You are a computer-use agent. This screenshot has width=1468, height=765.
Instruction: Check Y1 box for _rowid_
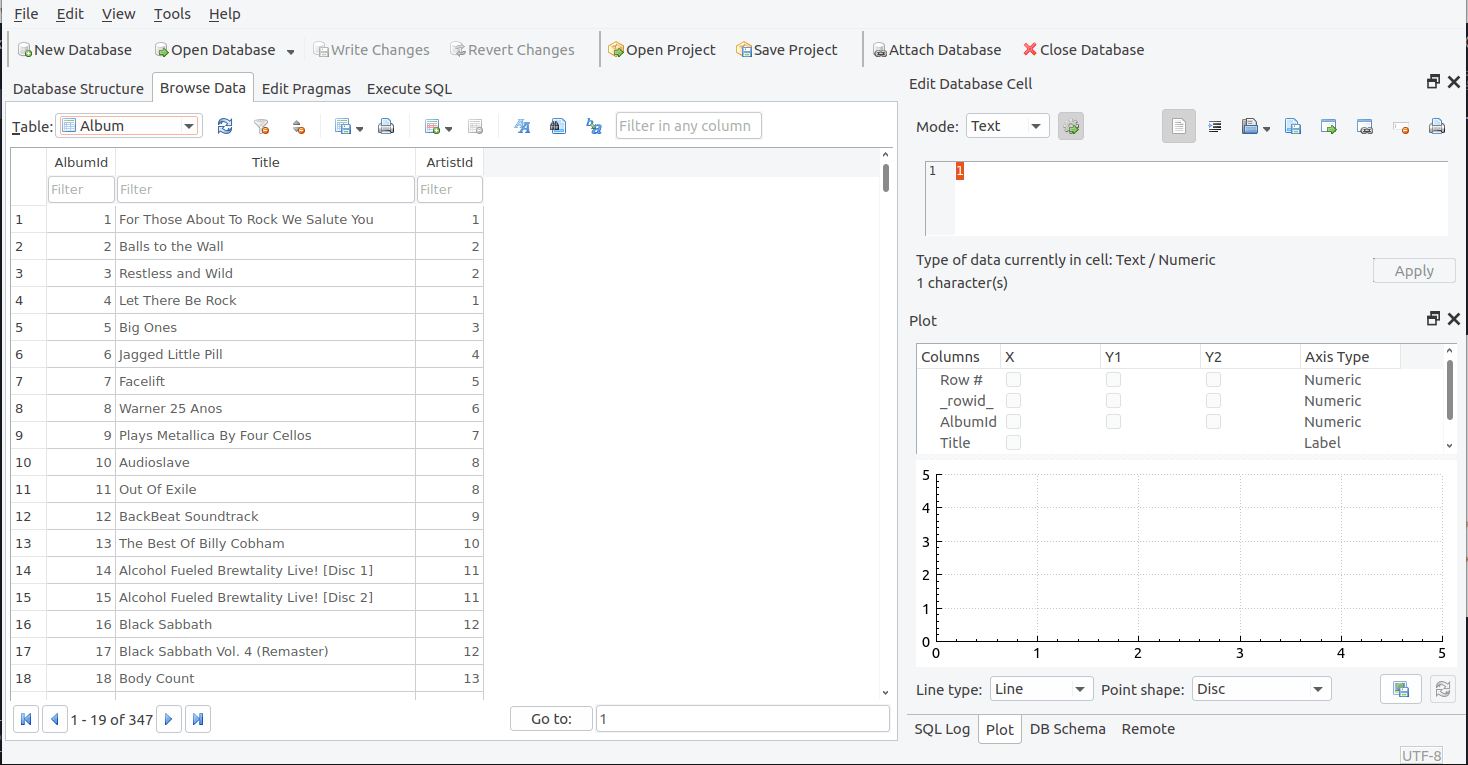(x=1113, y=401)
